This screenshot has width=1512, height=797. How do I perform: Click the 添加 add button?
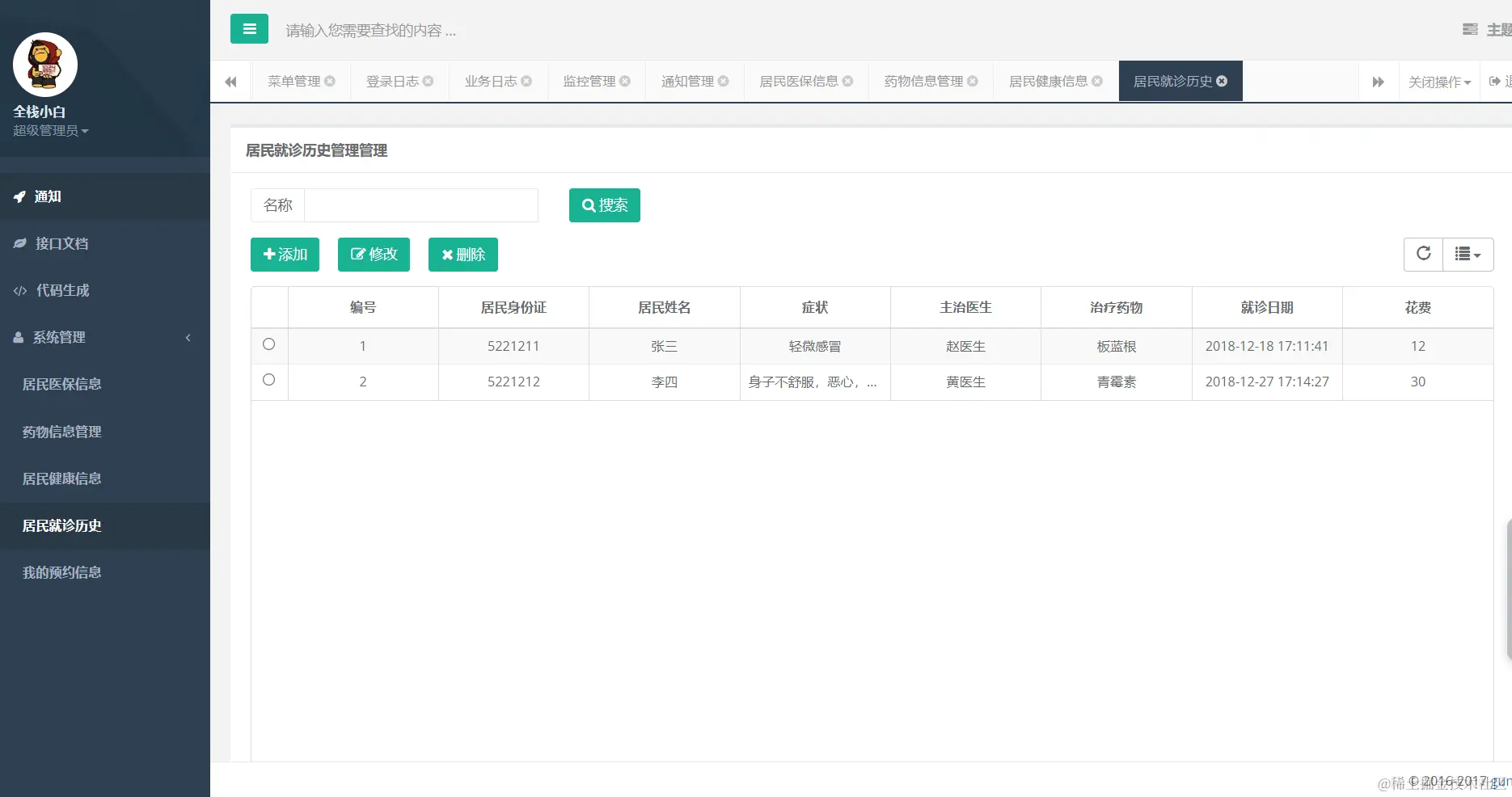(285, 255)
